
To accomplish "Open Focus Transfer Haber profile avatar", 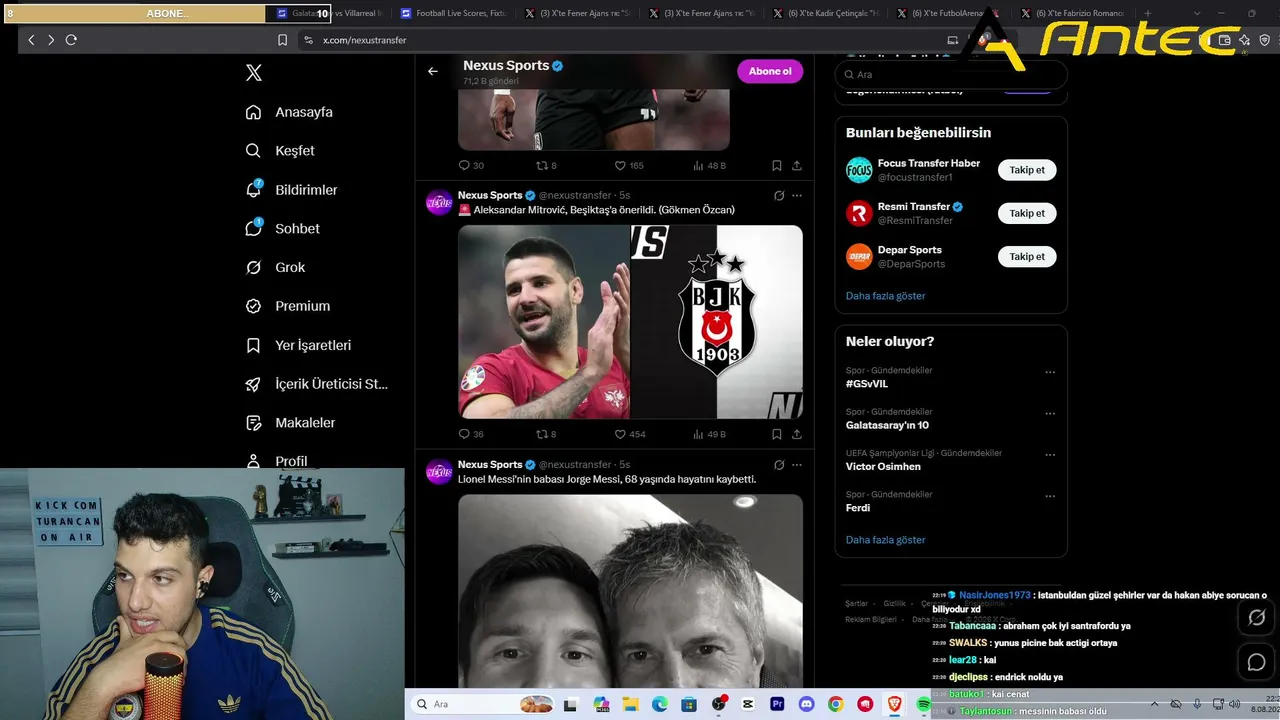I will tap(859, 170).
